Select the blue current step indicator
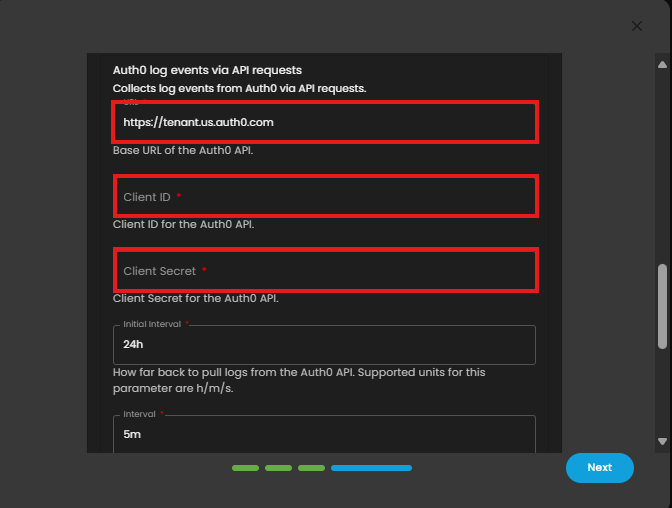This screenshot has width=672, height=508. (x=372, y=468)
